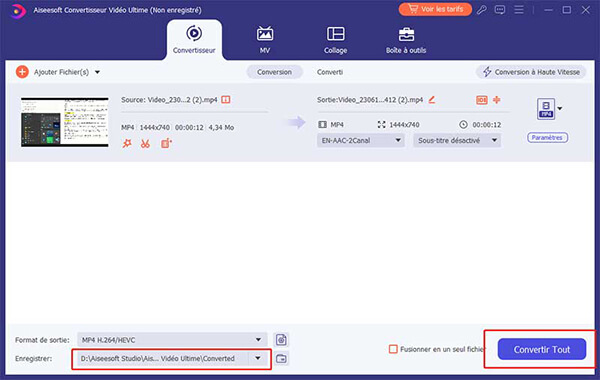Viewport: 600px width, 380px height.
Task: Click the Paramètres button
Action: (547, 137)
